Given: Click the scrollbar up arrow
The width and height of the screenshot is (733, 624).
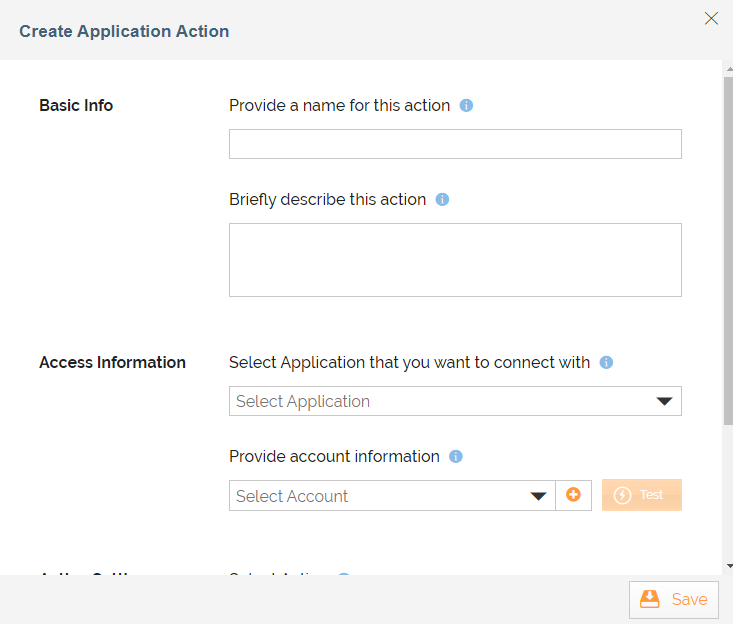Looking at the screenshot, I should pos(729,69).
